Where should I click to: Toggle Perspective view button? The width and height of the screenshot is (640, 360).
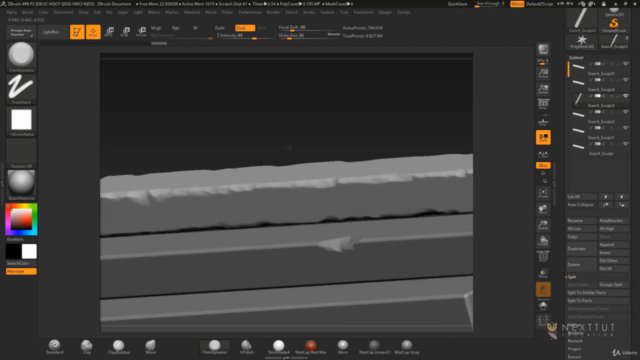pos(543,104)
